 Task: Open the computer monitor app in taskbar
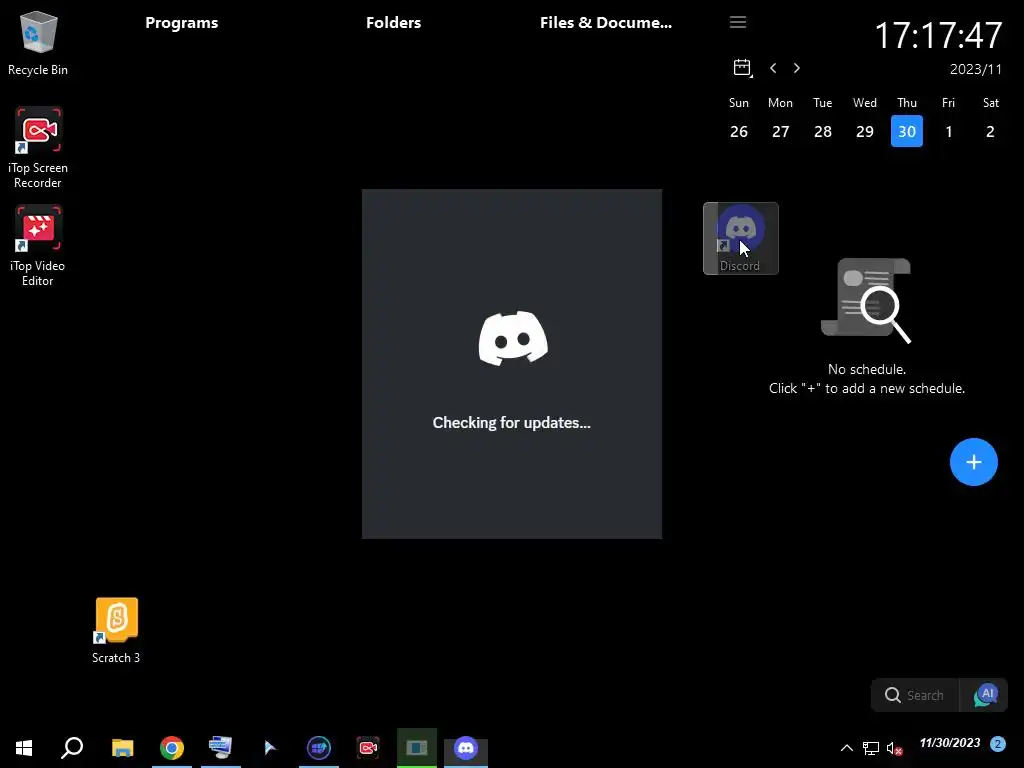tap(221, 748)
